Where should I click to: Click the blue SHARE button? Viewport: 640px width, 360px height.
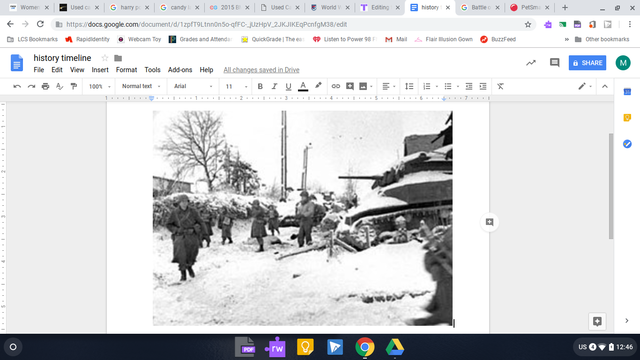coord(587,63)
